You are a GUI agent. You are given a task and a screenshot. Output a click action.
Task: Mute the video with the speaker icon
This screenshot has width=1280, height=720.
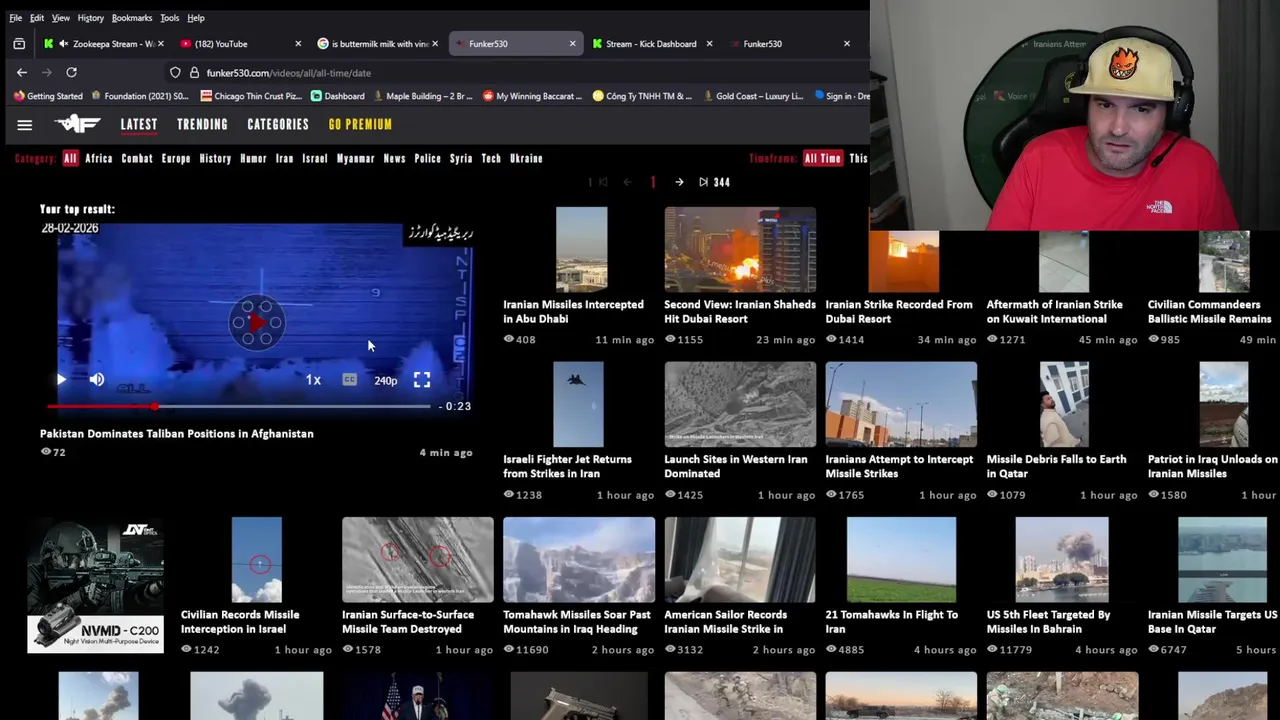click(97, 380)
